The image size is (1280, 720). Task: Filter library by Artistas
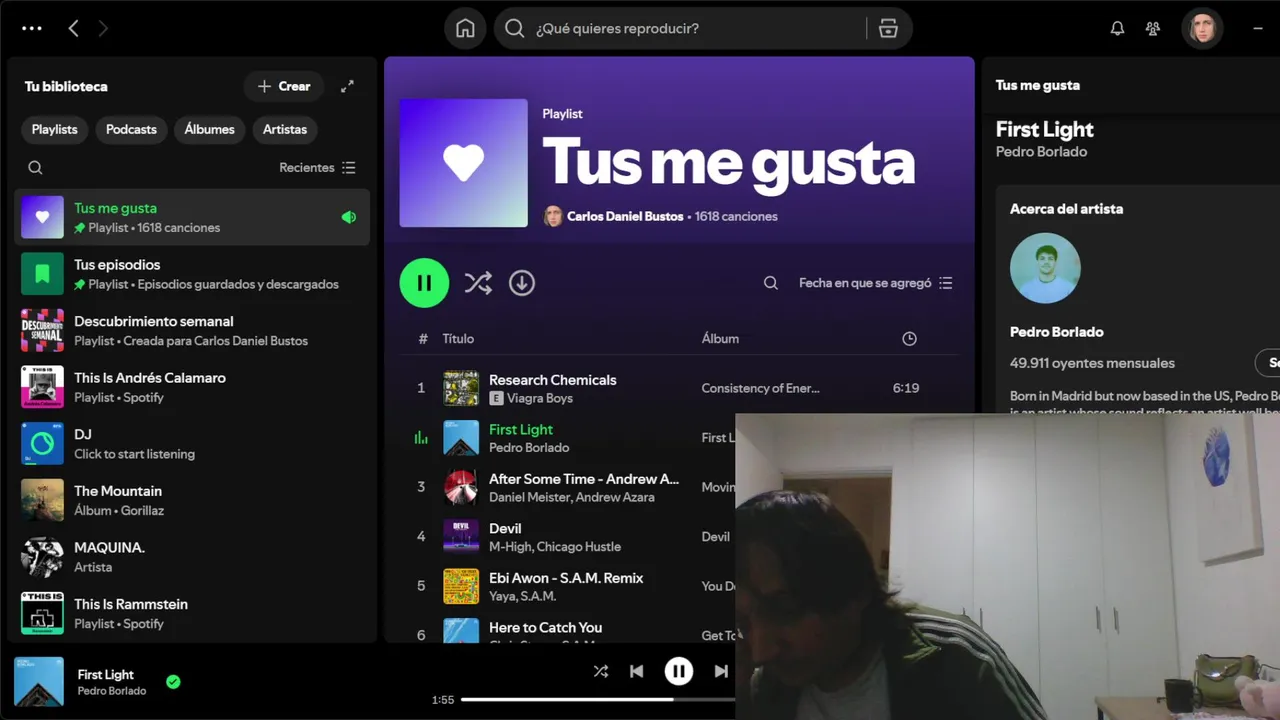[285, 129]
